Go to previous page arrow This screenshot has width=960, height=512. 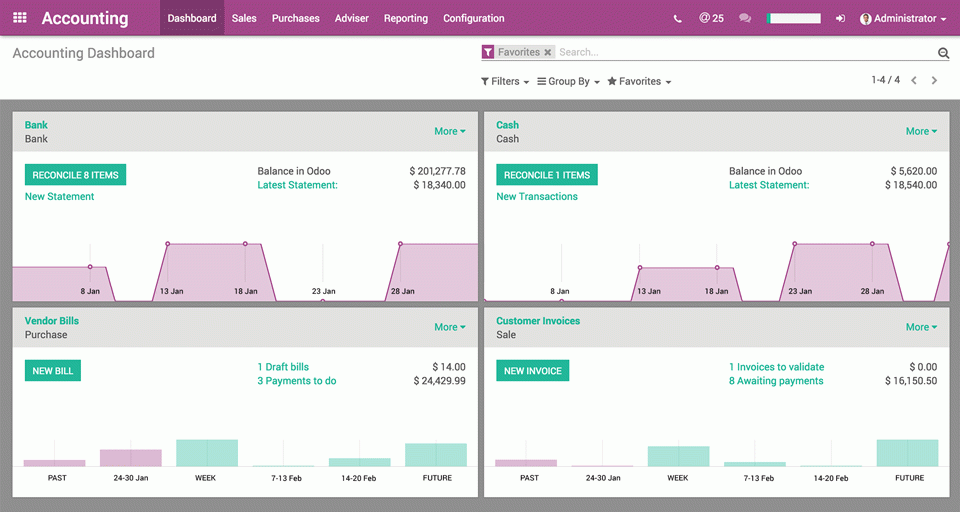(x=914, y=80)
